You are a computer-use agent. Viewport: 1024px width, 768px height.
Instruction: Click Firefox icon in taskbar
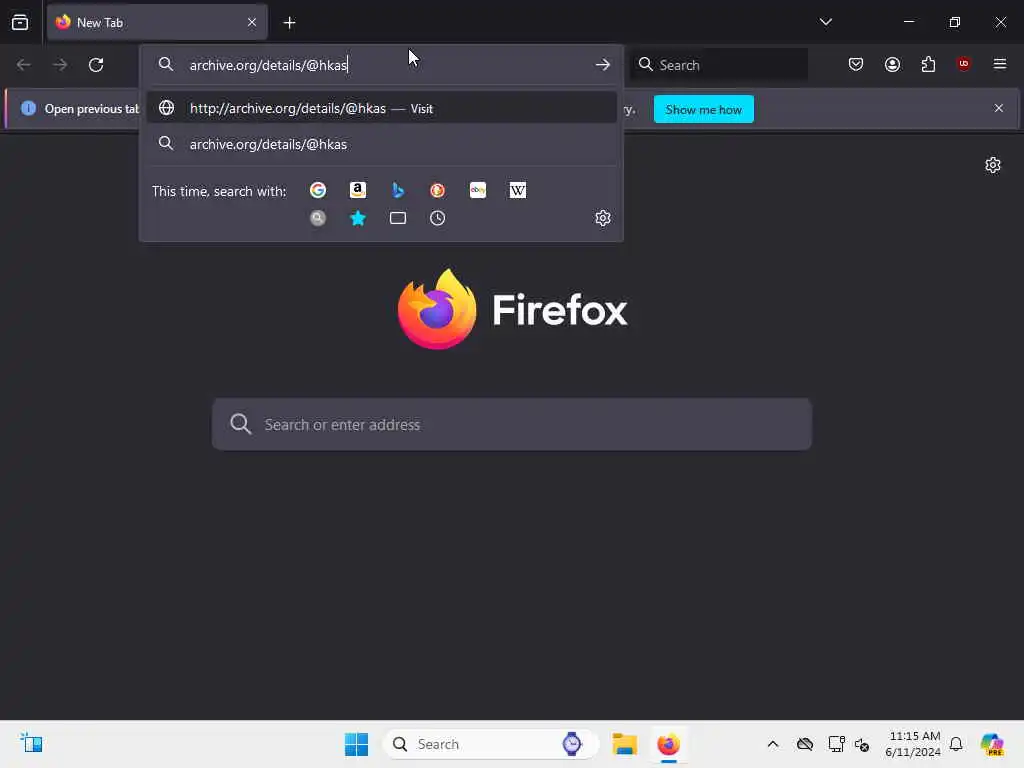click(x=668, y=744)
